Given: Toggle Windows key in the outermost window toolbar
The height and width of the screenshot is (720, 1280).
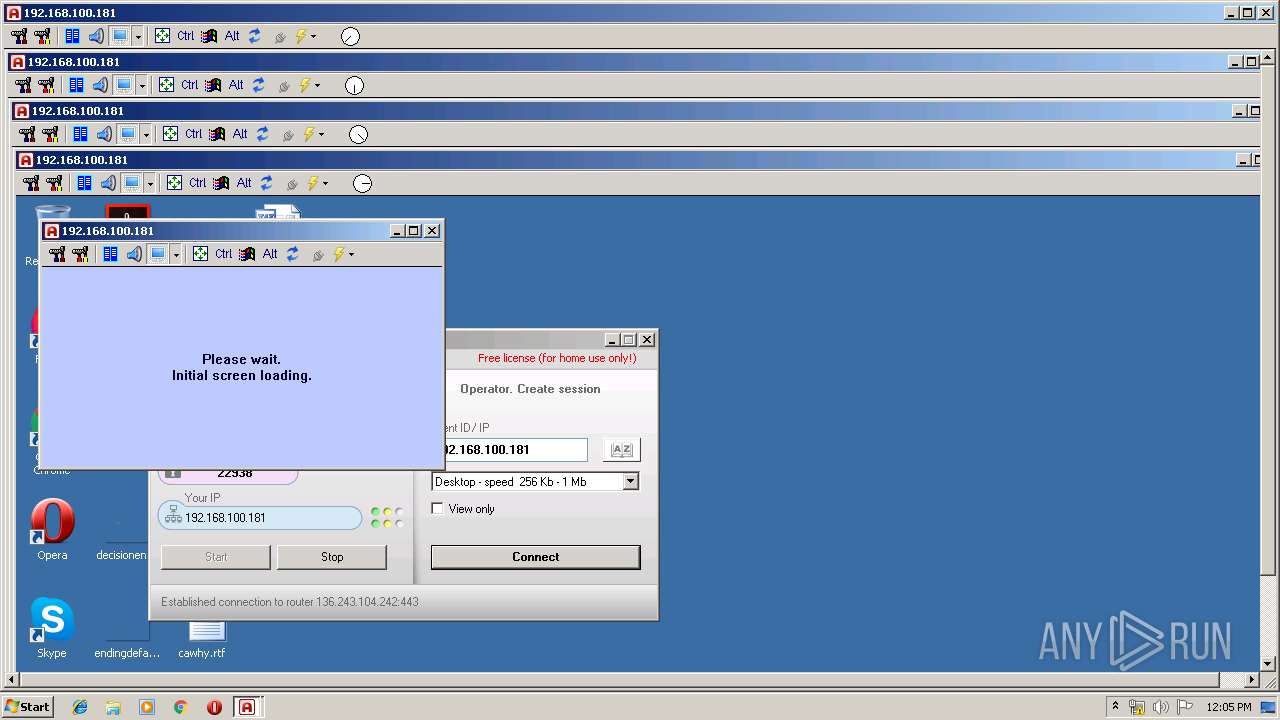Looking at the screenshot, I should [209, 36].
